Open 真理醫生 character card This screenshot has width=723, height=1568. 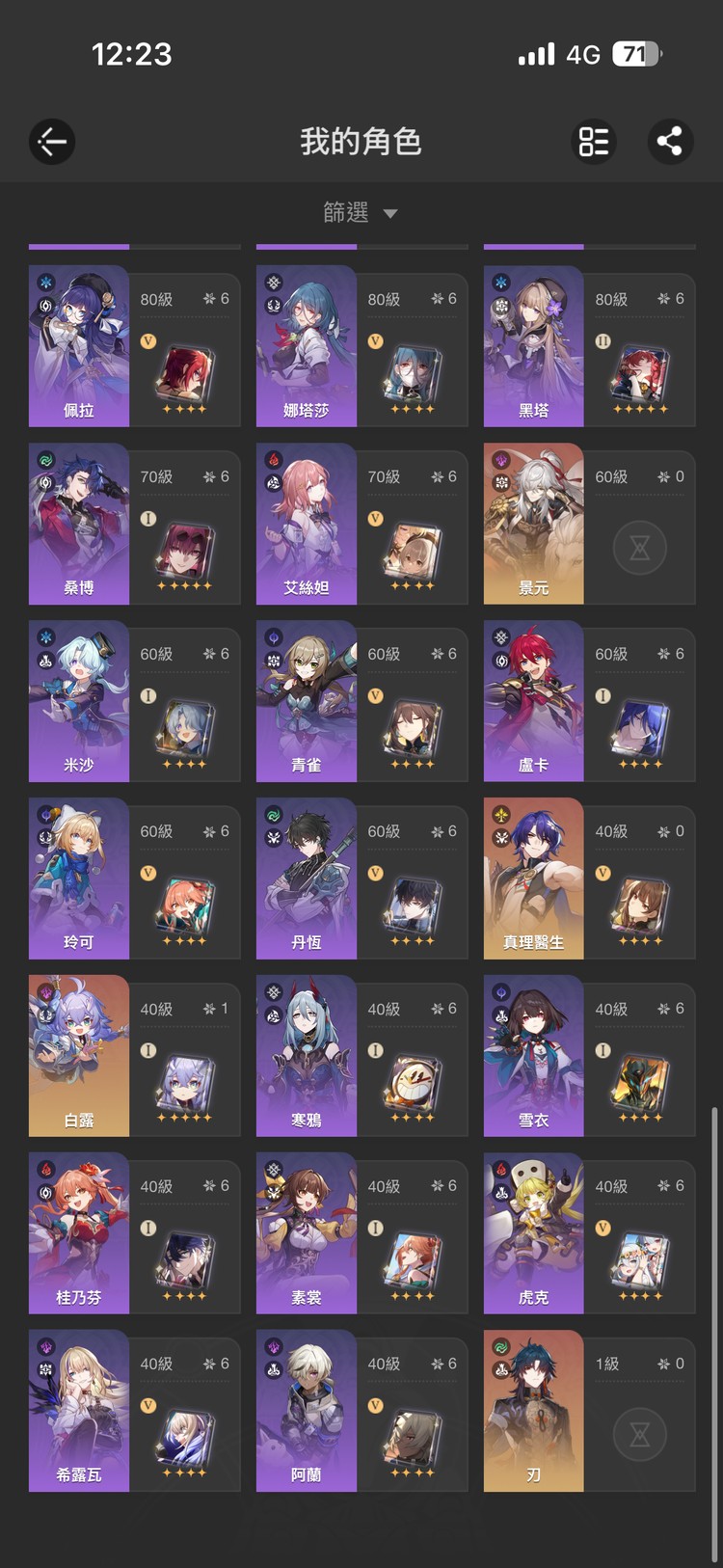pos(534,879)
